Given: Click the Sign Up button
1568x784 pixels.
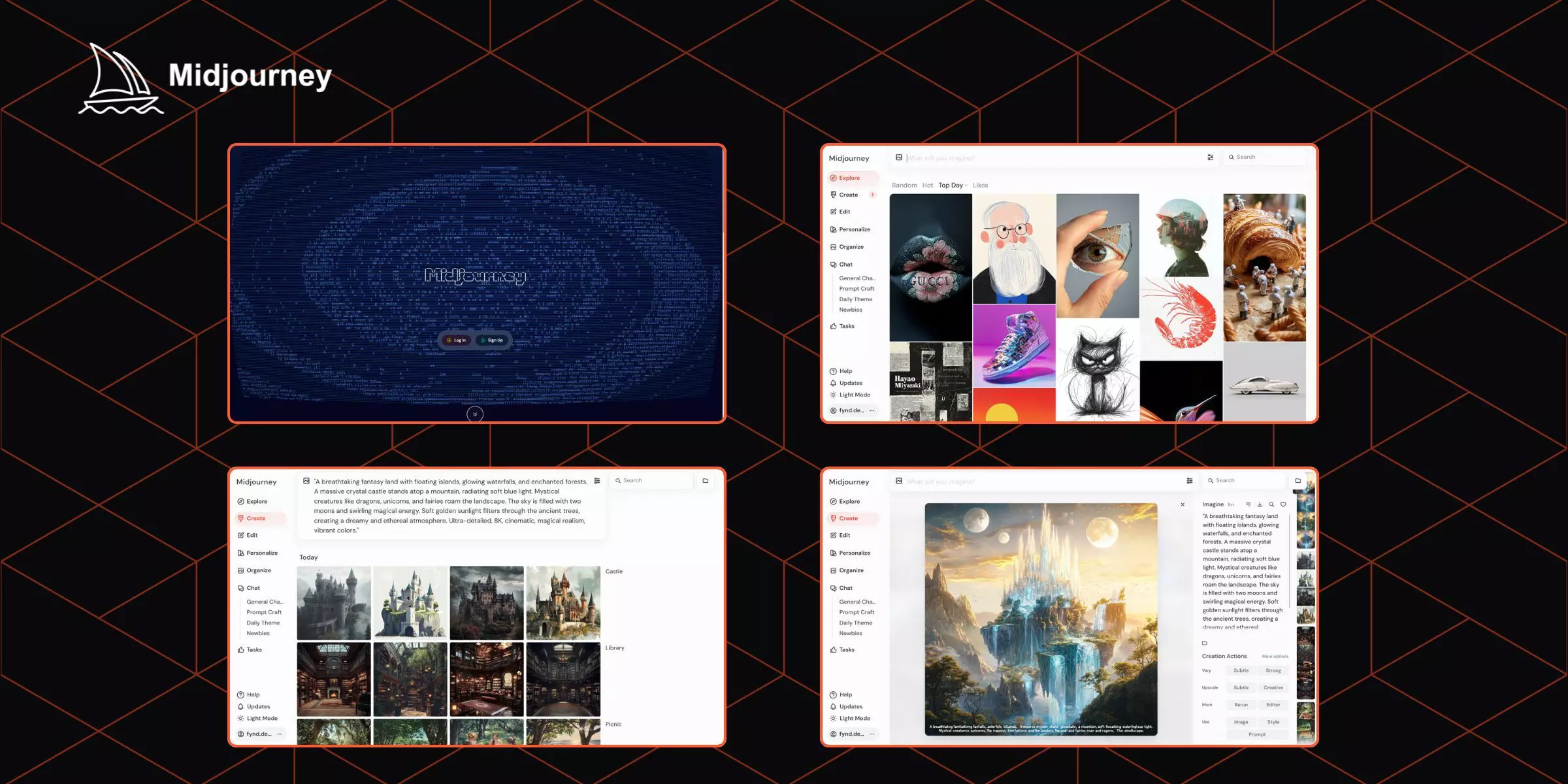Looking at the screenshot, I should (492, 340).
